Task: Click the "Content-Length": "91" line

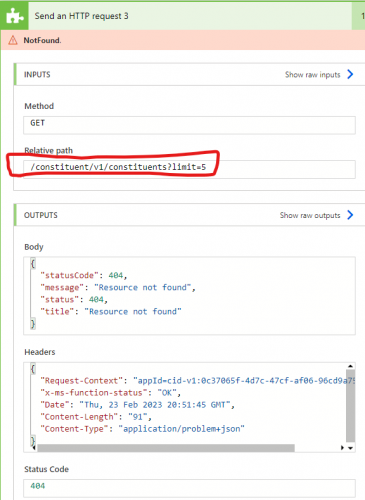Action: [x=96, y=417]
